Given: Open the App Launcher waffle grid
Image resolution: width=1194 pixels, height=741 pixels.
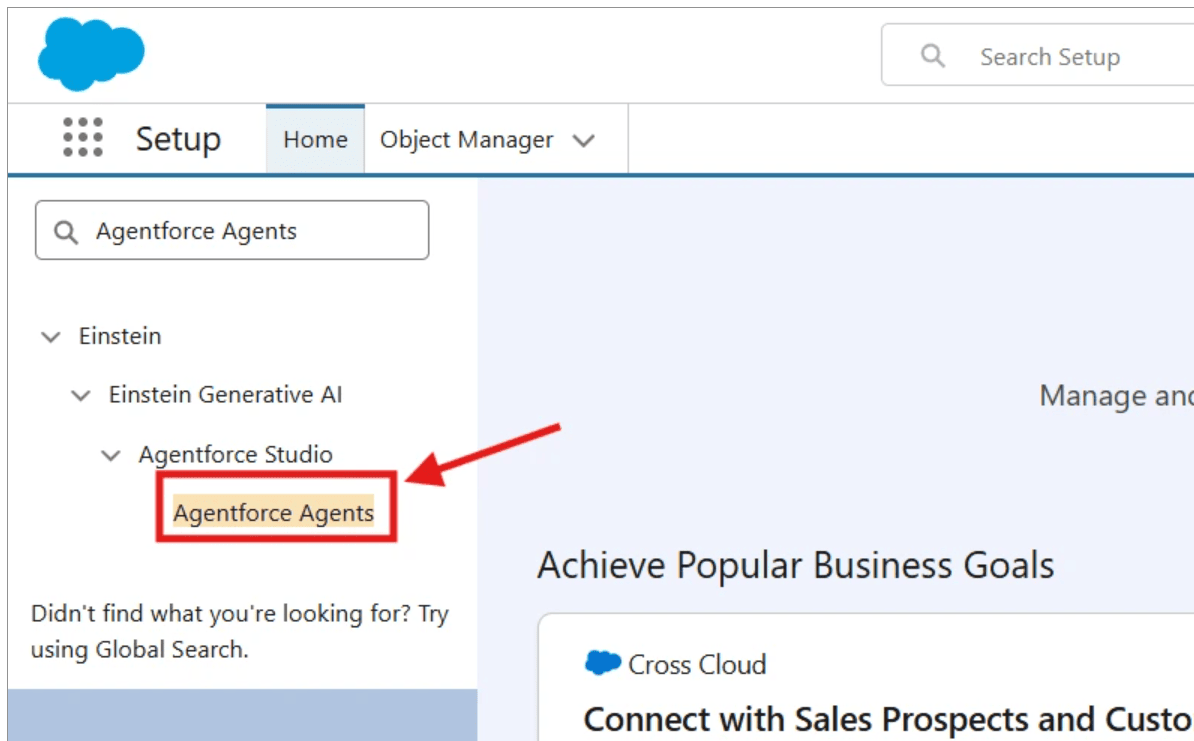Looking at the screenshot, I should point(82,139).
